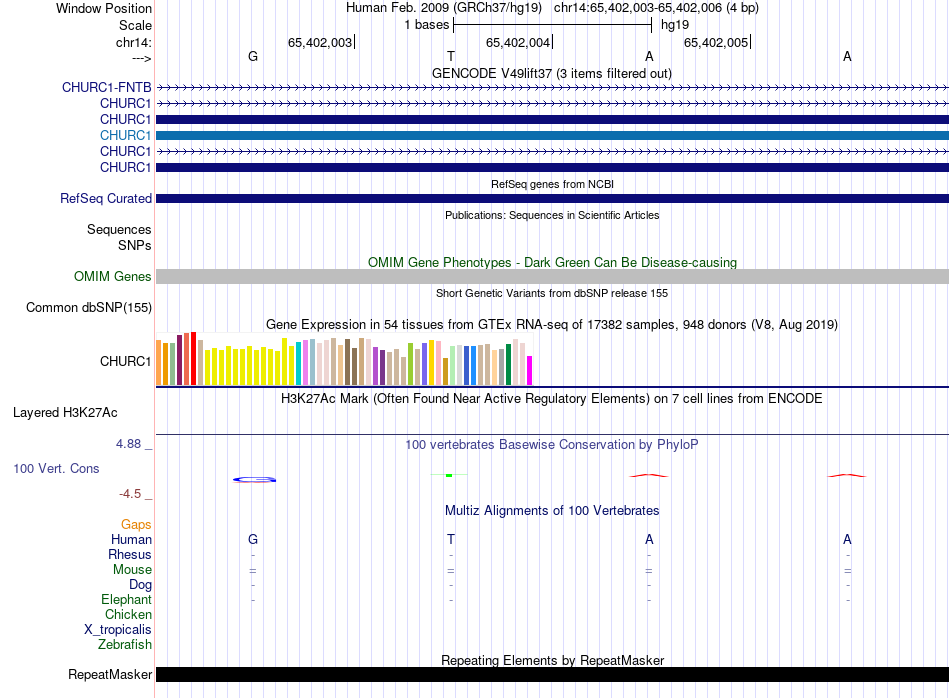
Task: Click the 65,402,004 position marker
Action: (x=518, y=42)
